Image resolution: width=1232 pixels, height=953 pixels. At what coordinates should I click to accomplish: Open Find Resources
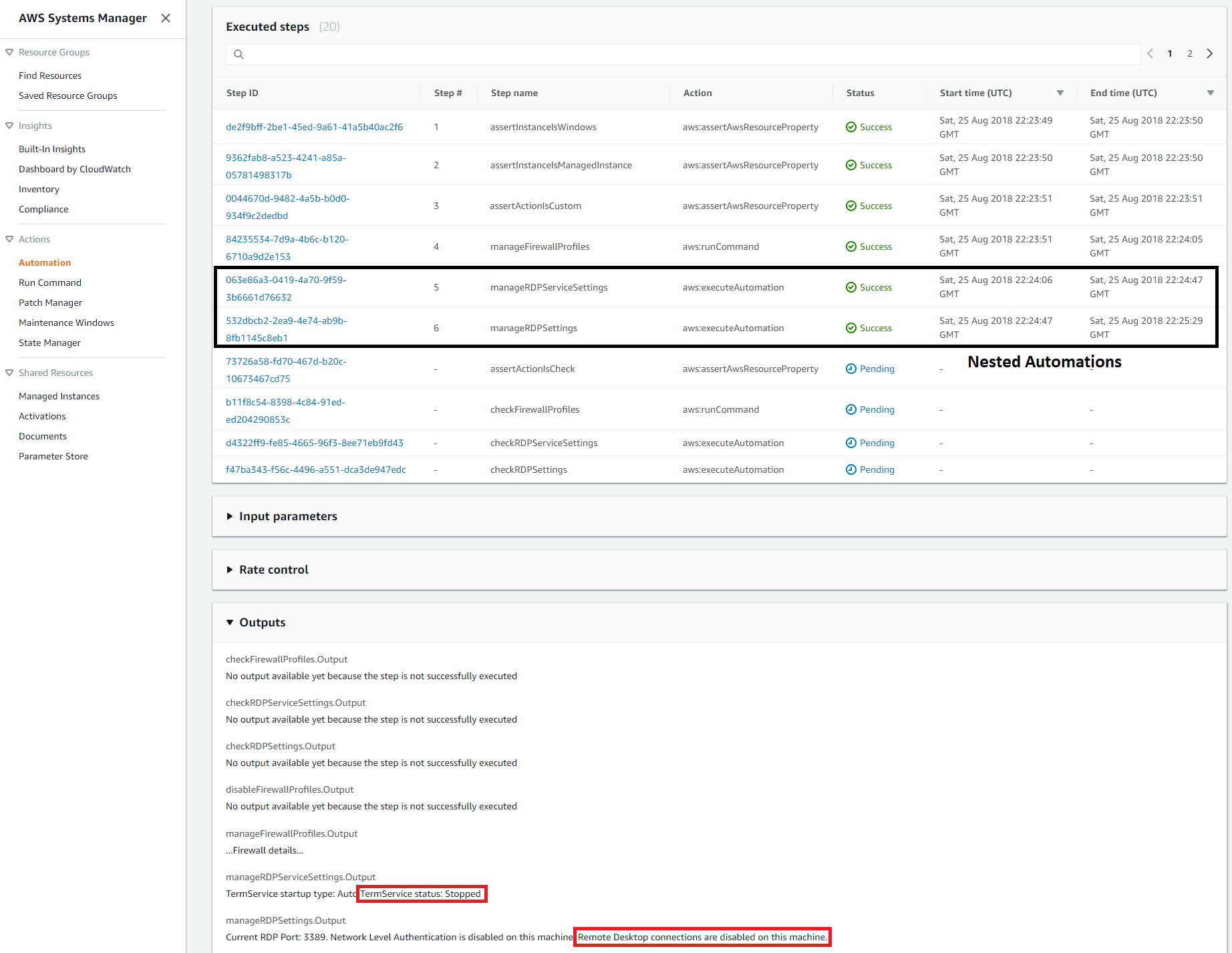[x=50, y=75]
